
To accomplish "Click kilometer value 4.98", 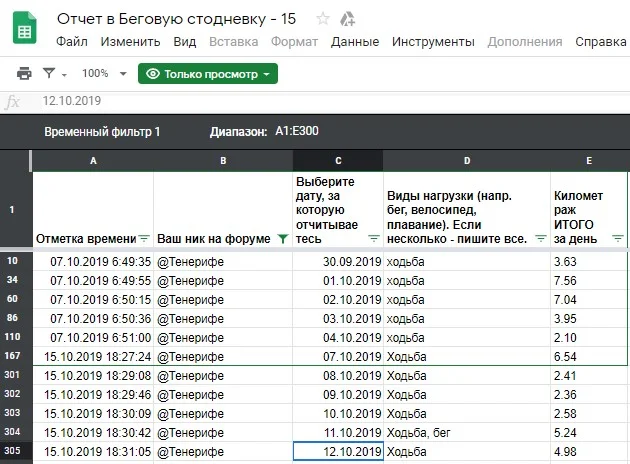I will pyautogui.click(x=589, y=452).
